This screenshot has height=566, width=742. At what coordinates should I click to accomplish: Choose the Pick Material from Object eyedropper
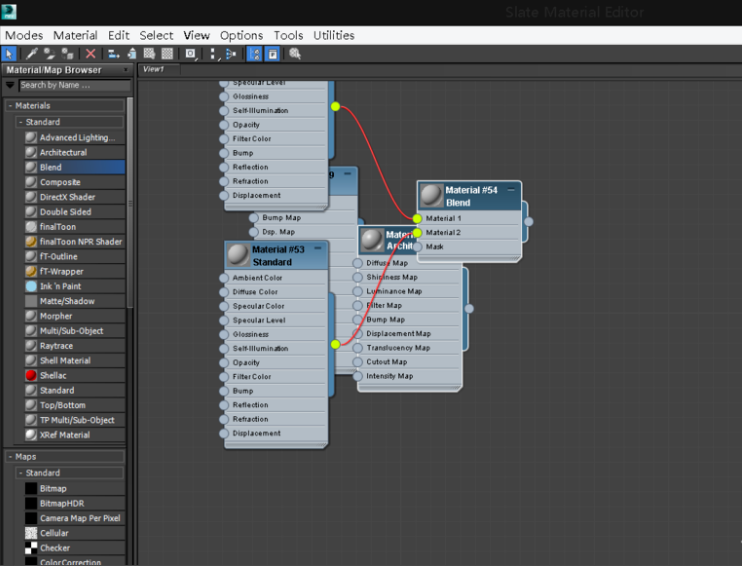click(31, 54)
